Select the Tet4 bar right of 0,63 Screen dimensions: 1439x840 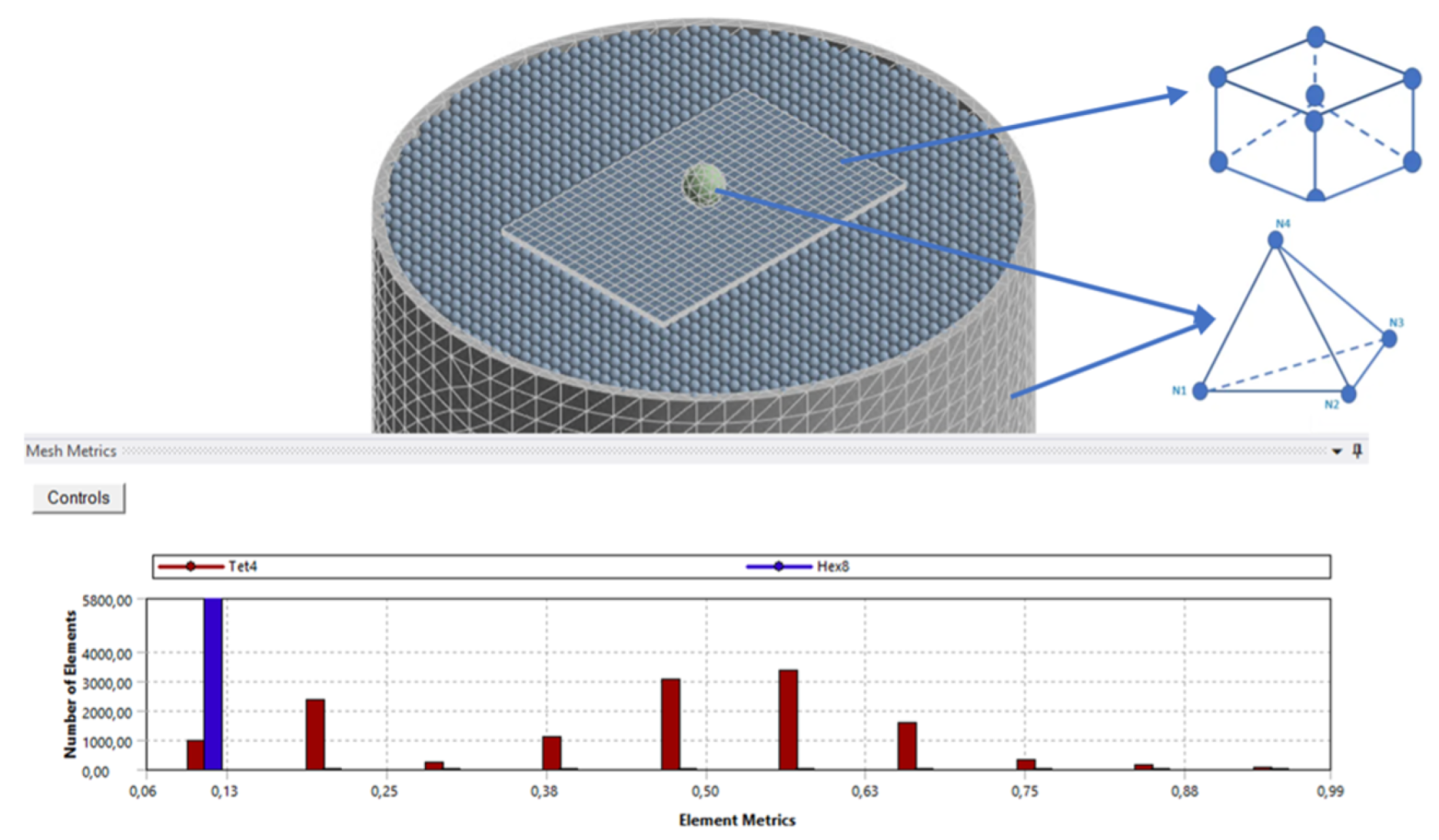(907, 746)
